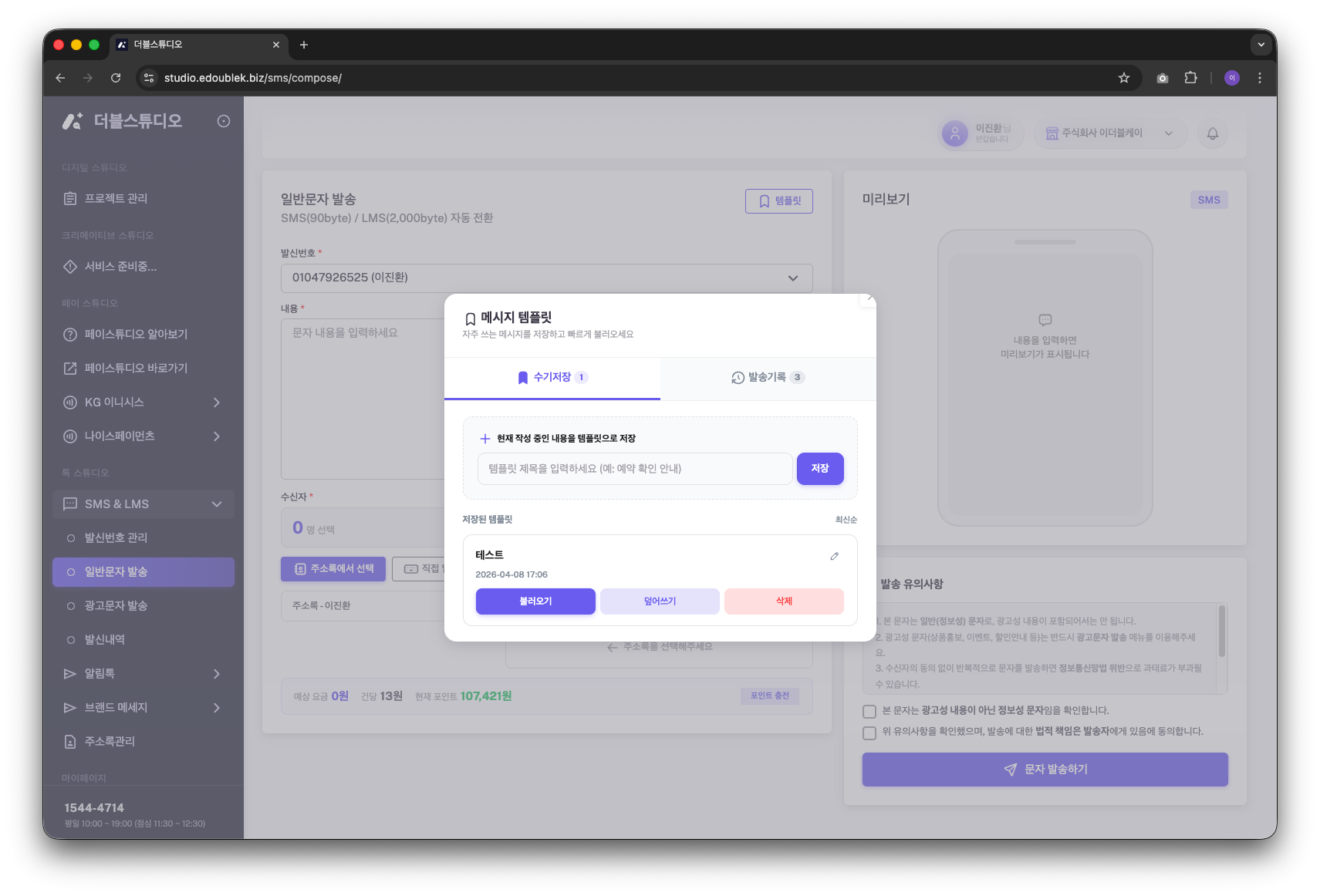Image resolution: width=1320 pixels, height=896 pixels.
Task: Click the browser address bar URL
Action: 253,78
